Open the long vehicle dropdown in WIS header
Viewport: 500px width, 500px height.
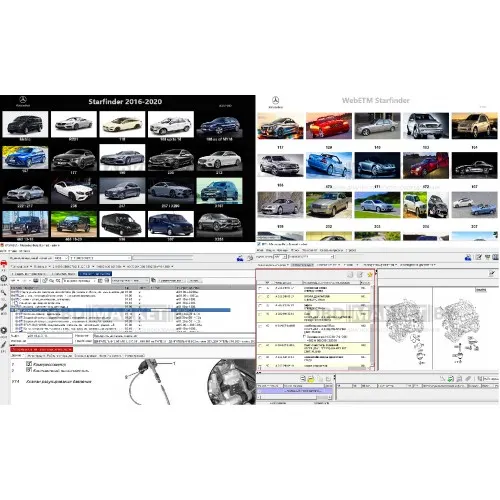100,258
